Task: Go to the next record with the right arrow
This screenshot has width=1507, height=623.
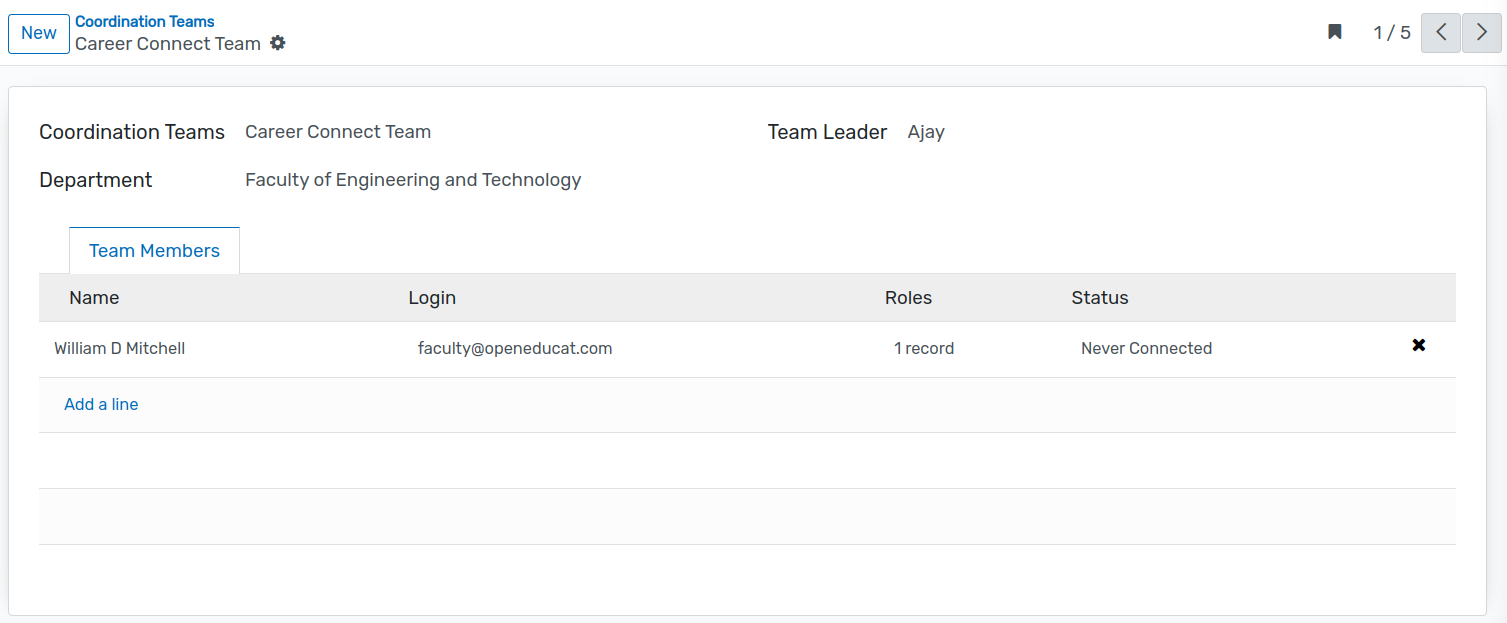Action: 1482,32
